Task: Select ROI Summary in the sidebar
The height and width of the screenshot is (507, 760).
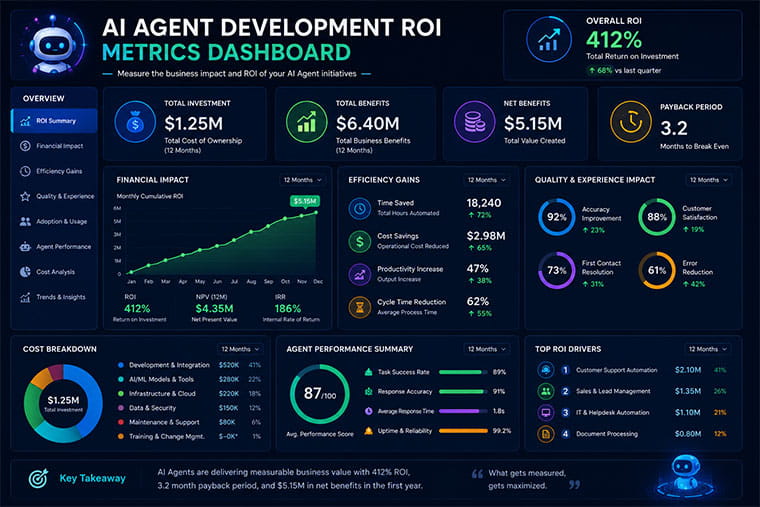Action: tap(54, 121)
